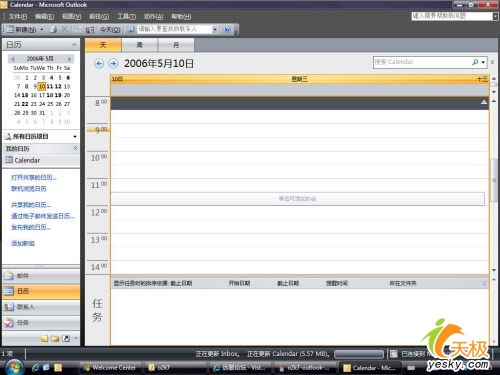Click the help icon beside contact search box
This screenshot has height=375, width=500.
(x=227, y=30)
